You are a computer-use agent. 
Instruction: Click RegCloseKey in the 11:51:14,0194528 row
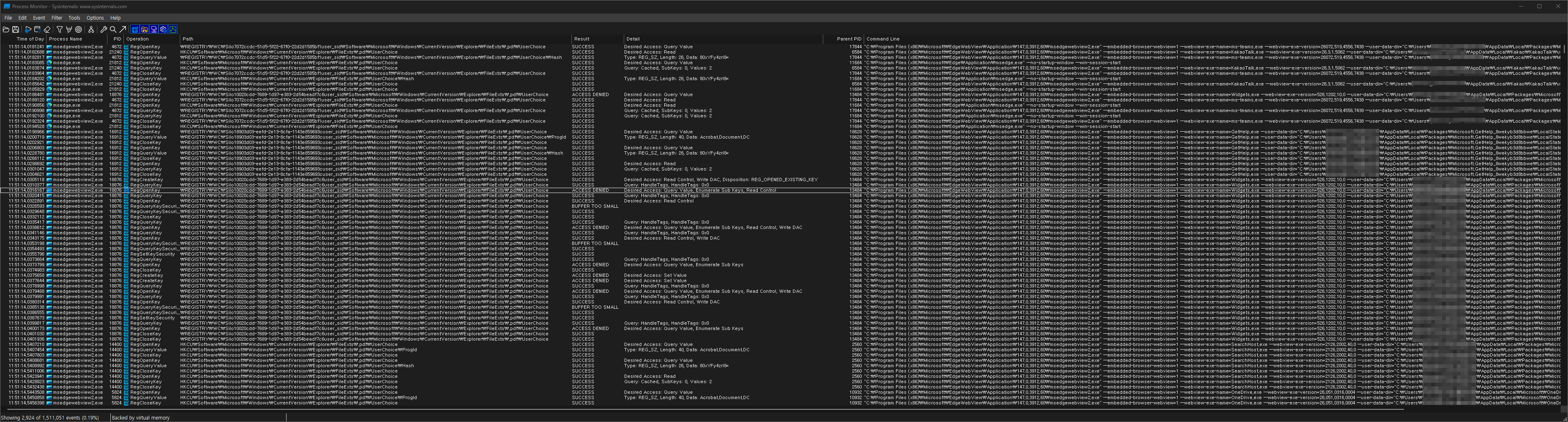[x=145, y=127]
